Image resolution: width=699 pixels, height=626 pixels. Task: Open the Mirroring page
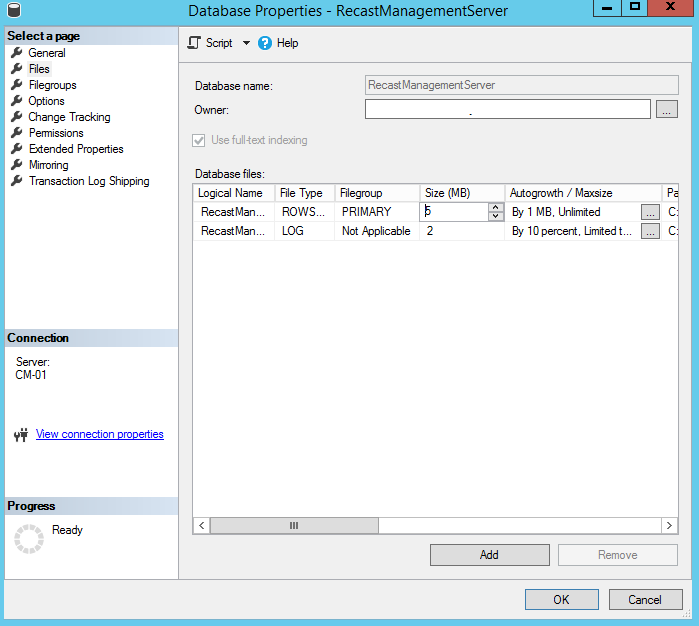pyautogui.click(x=49, y=165)
